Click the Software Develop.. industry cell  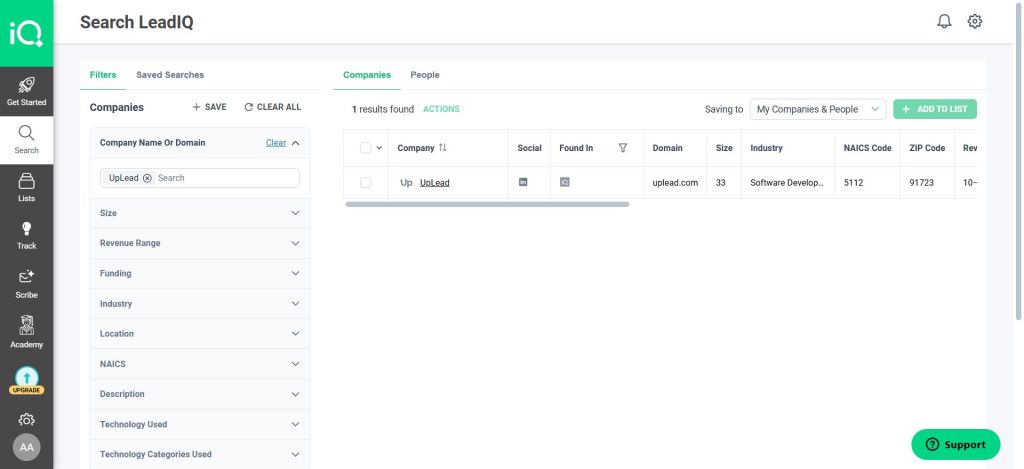coord(787,183)
